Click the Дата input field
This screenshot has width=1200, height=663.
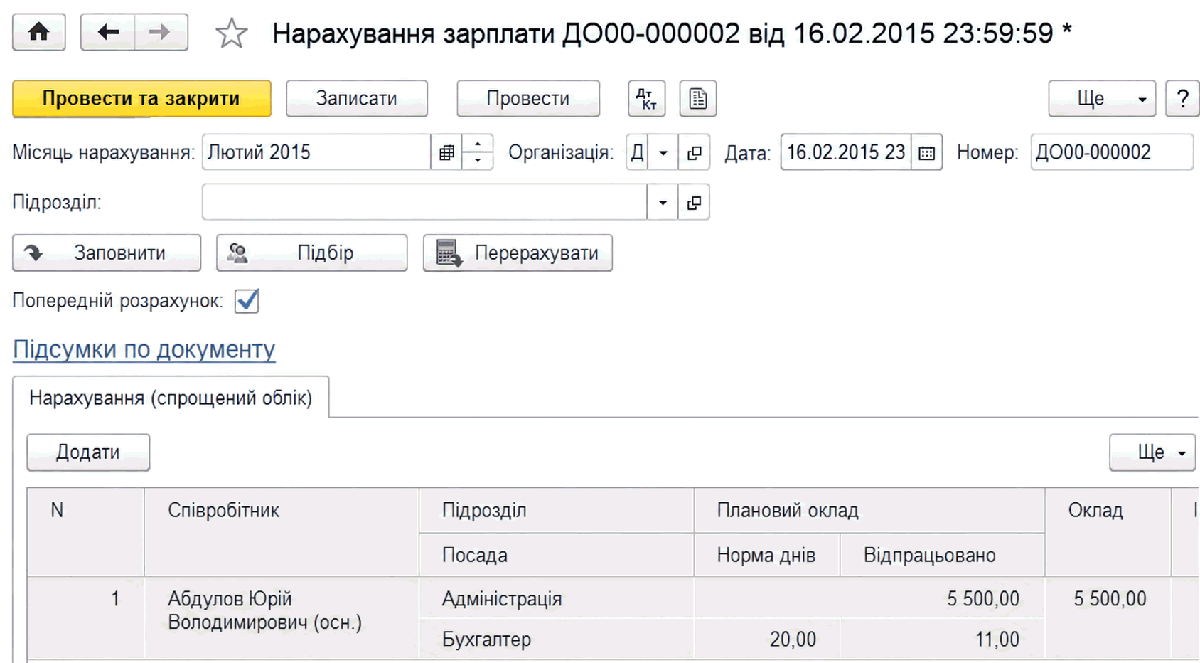click(x=845, y=153)
